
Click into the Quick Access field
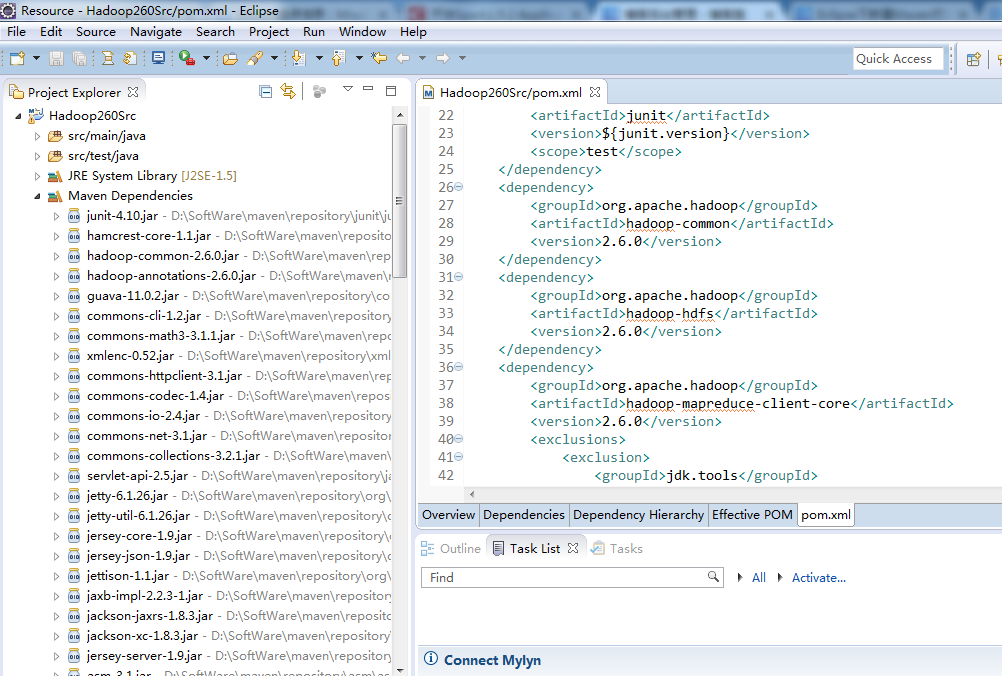click(x=898, y=59)
